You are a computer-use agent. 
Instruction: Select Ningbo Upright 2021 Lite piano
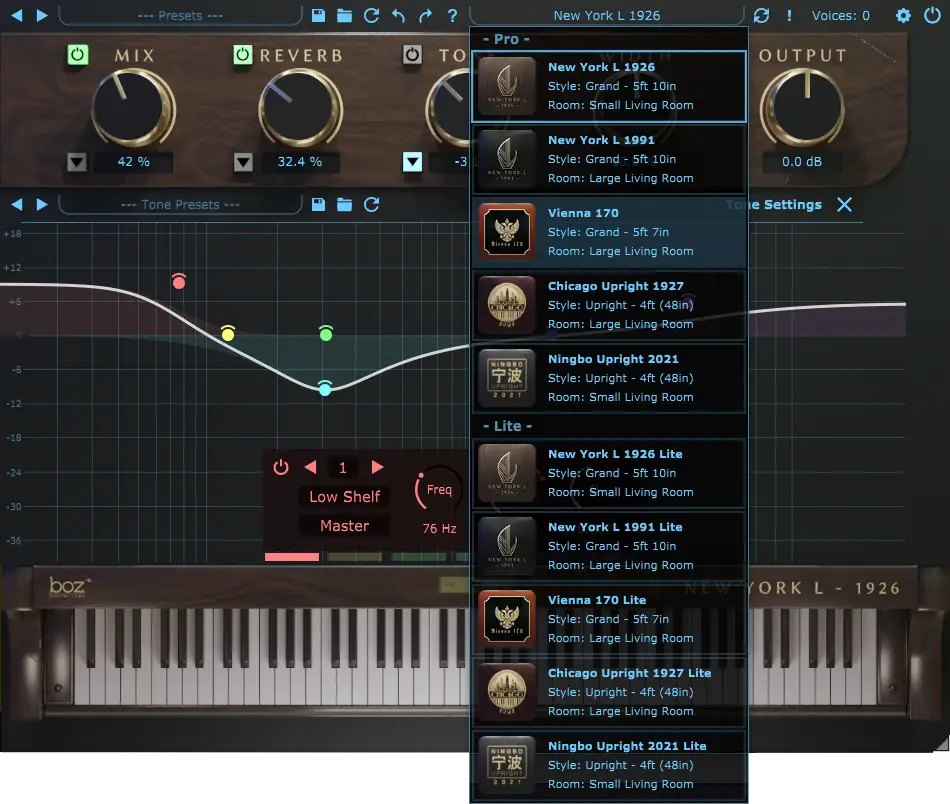tap(609, 765)
